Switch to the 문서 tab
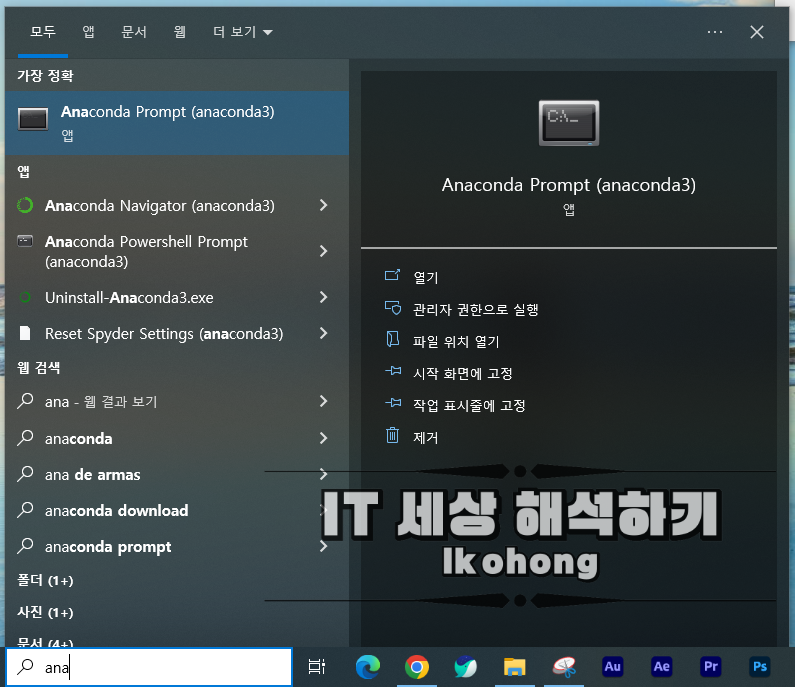This screenshot has height=687, width=795. 134,32
